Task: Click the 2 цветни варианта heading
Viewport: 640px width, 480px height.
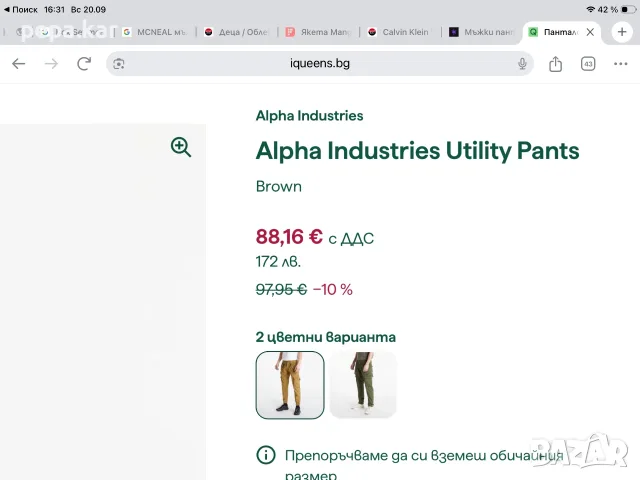Action: pyautogui.click(x=326, y=337)
